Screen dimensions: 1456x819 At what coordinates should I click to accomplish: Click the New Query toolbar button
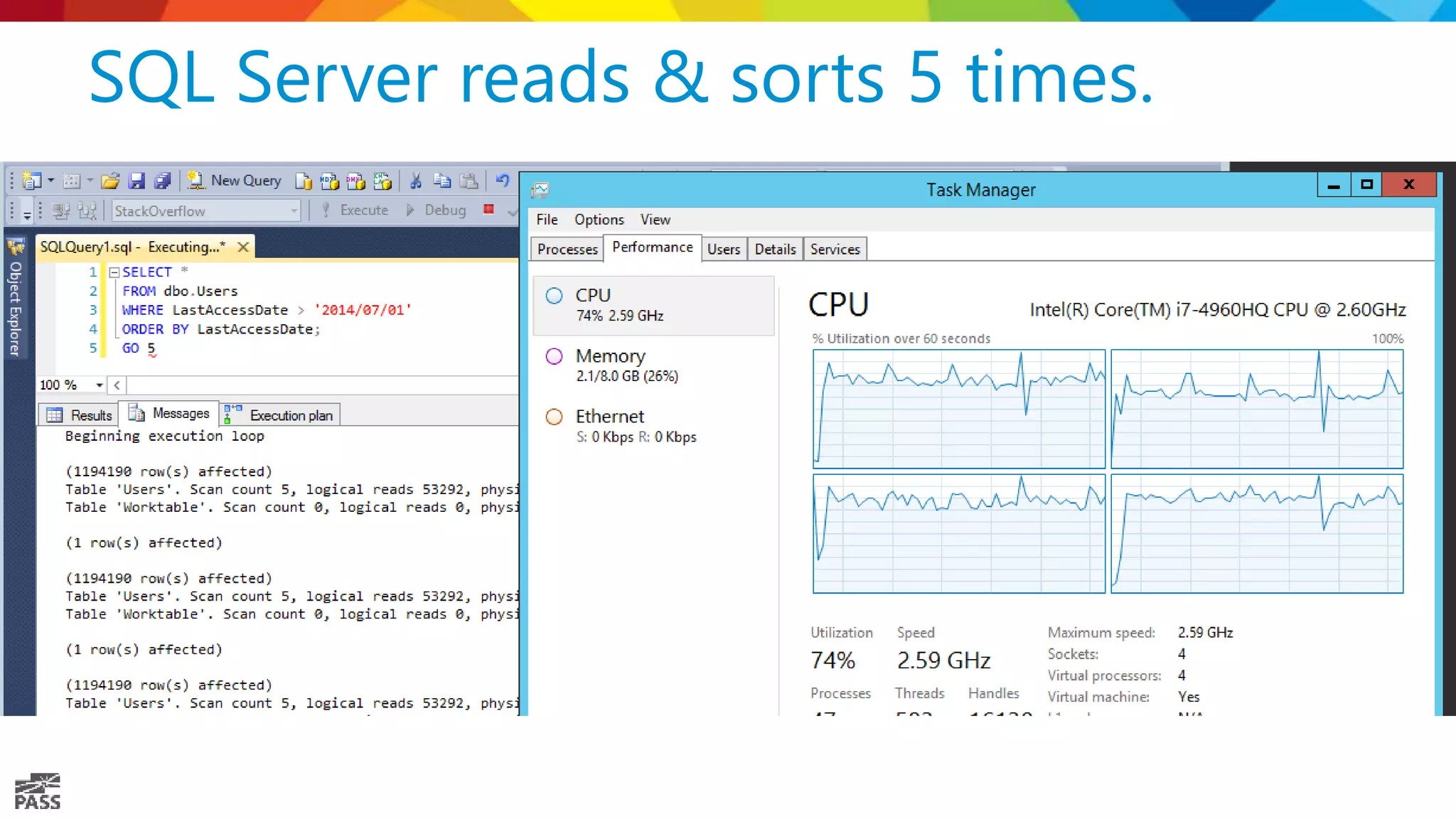[235, 181]
